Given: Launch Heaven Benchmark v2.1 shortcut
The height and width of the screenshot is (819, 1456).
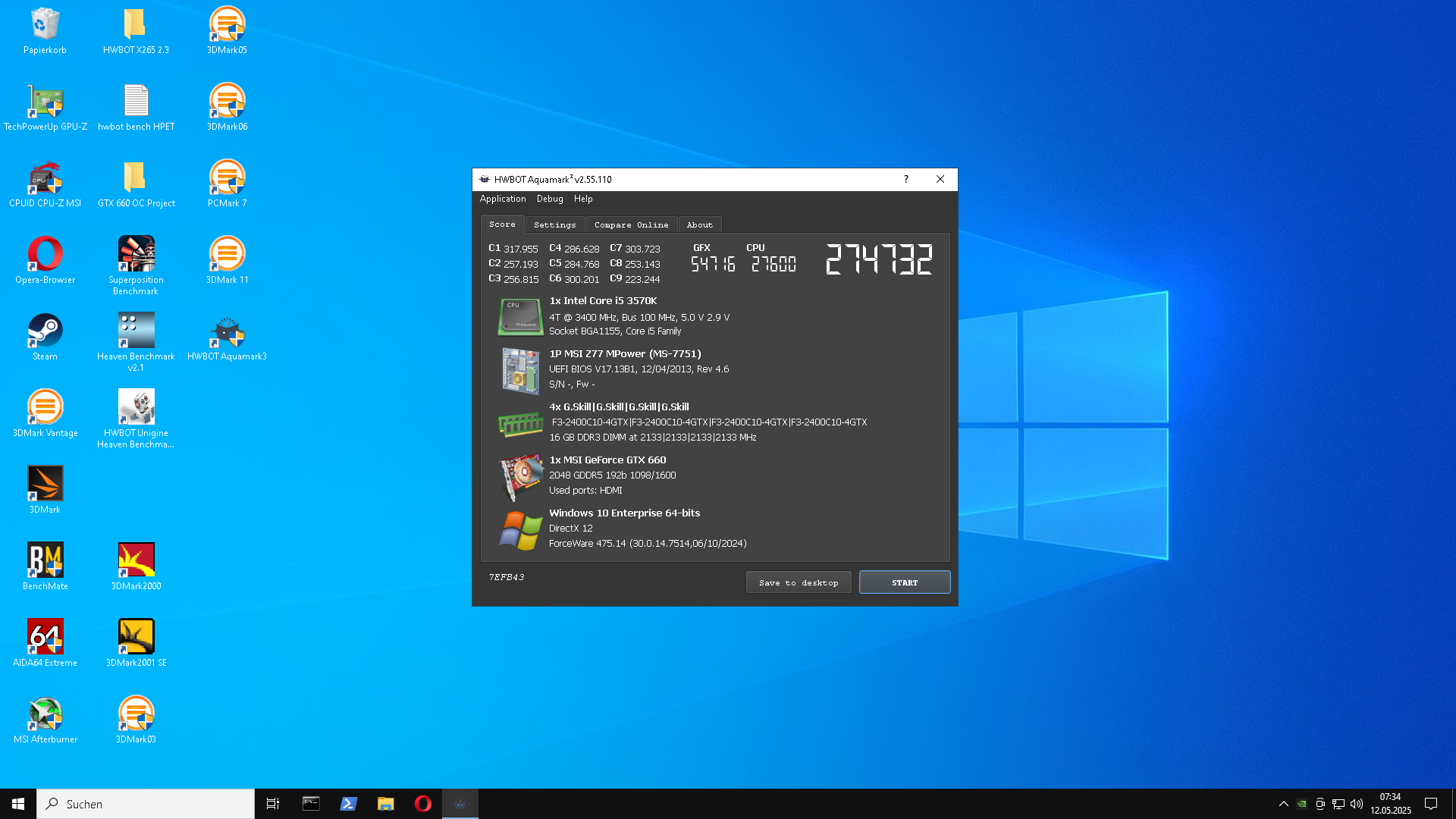Looking at the screenshot, I should click(136, 342).
